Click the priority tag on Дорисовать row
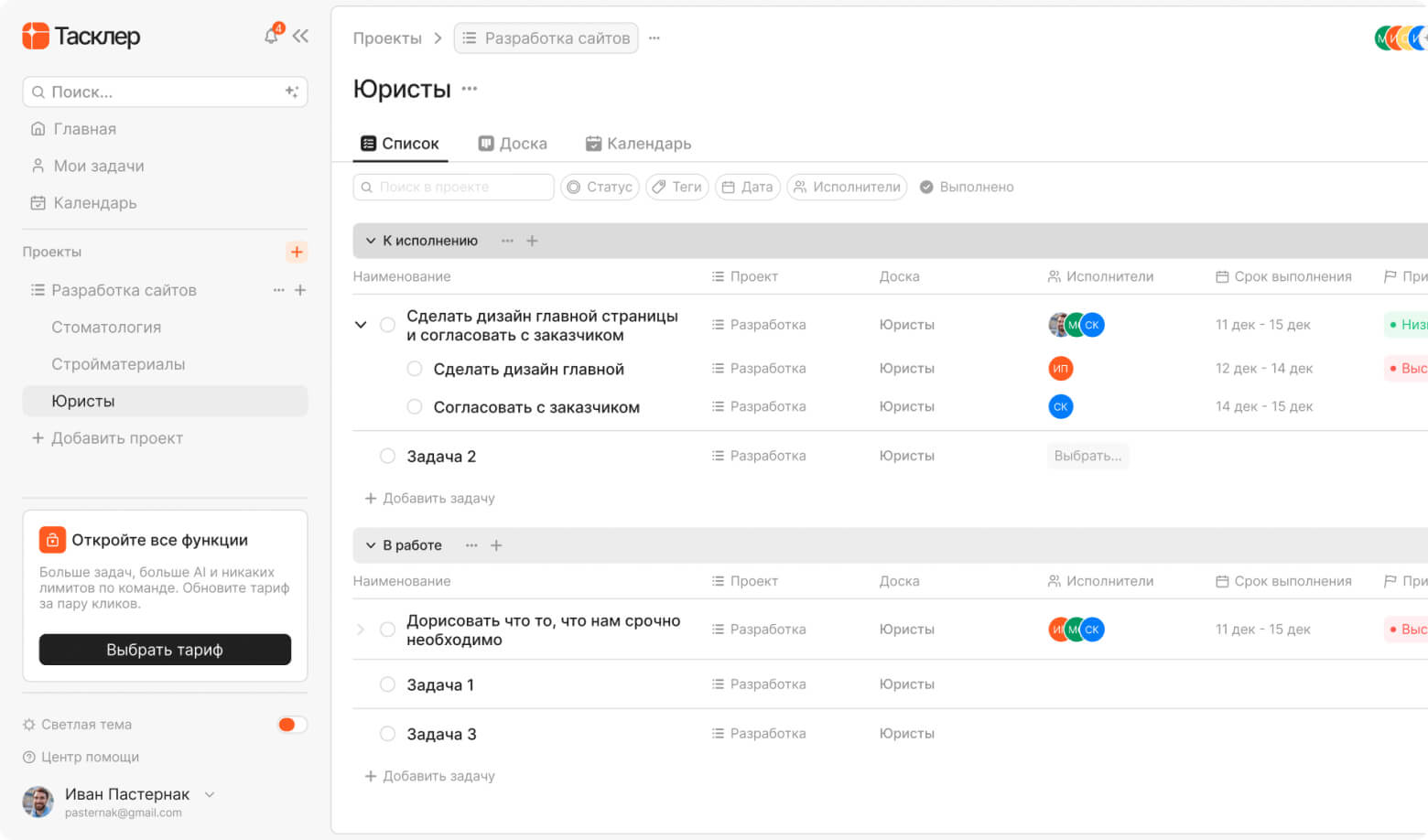This screenshot has height=840, width=1428. coord(1407,630)
